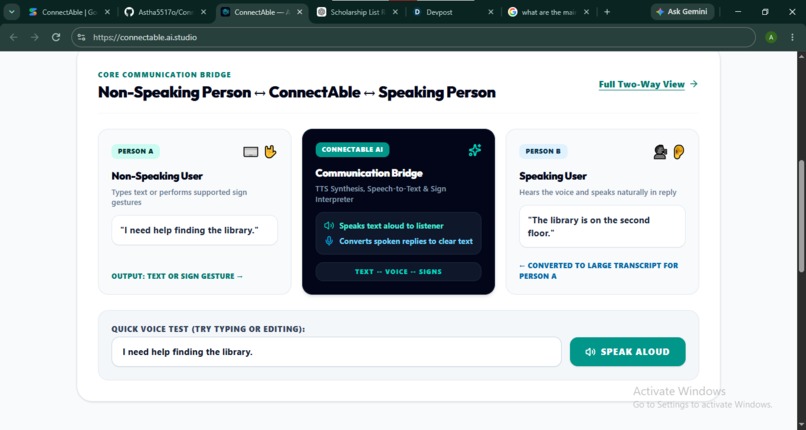Open the tab search dropdown arrow
This screenshot has height=430, width=806.
tap(11, 12)
